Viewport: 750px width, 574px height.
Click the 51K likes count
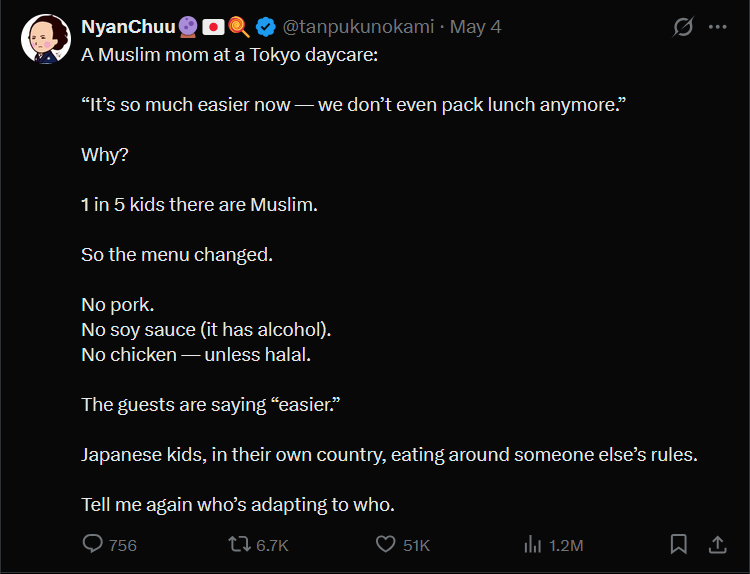pos(416,545)
